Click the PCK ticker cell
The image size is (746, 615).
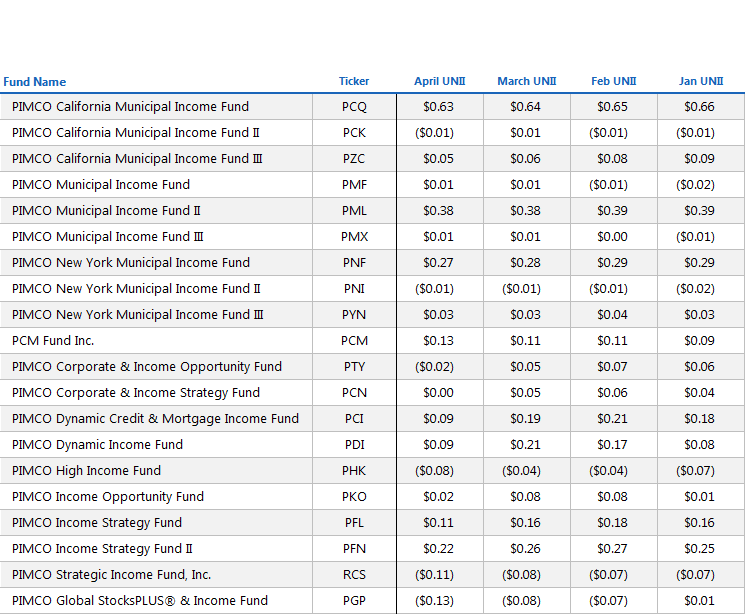[354, 133]
